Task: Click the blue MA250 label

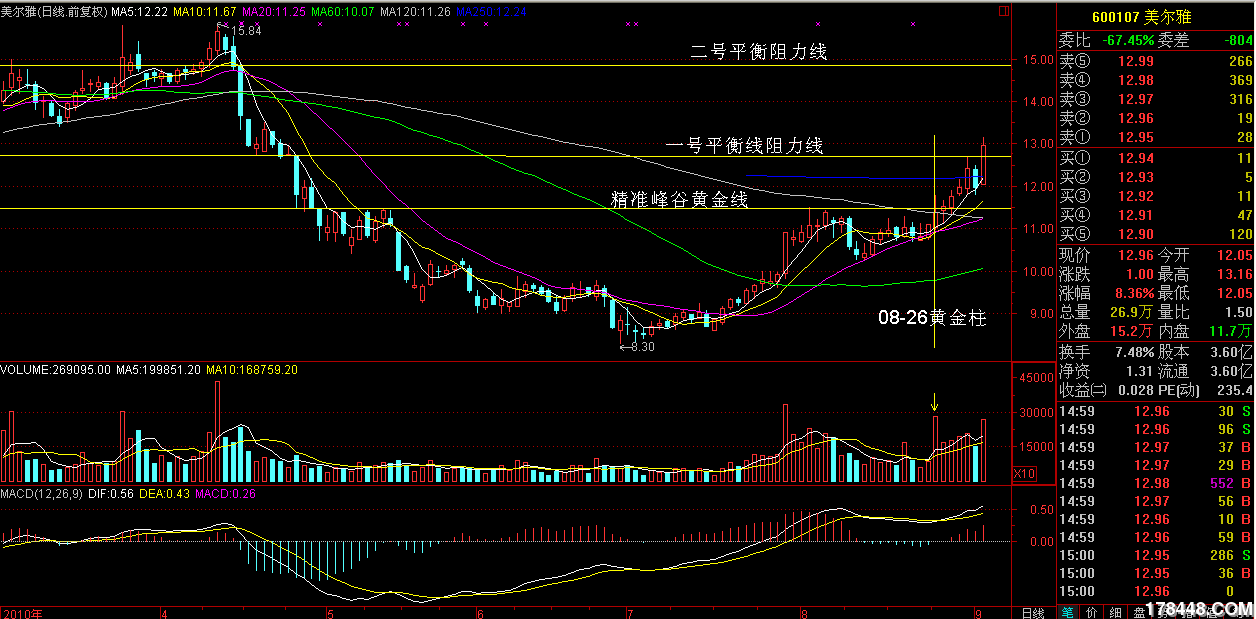Action: pyautogui.click(x=491, y=11)
